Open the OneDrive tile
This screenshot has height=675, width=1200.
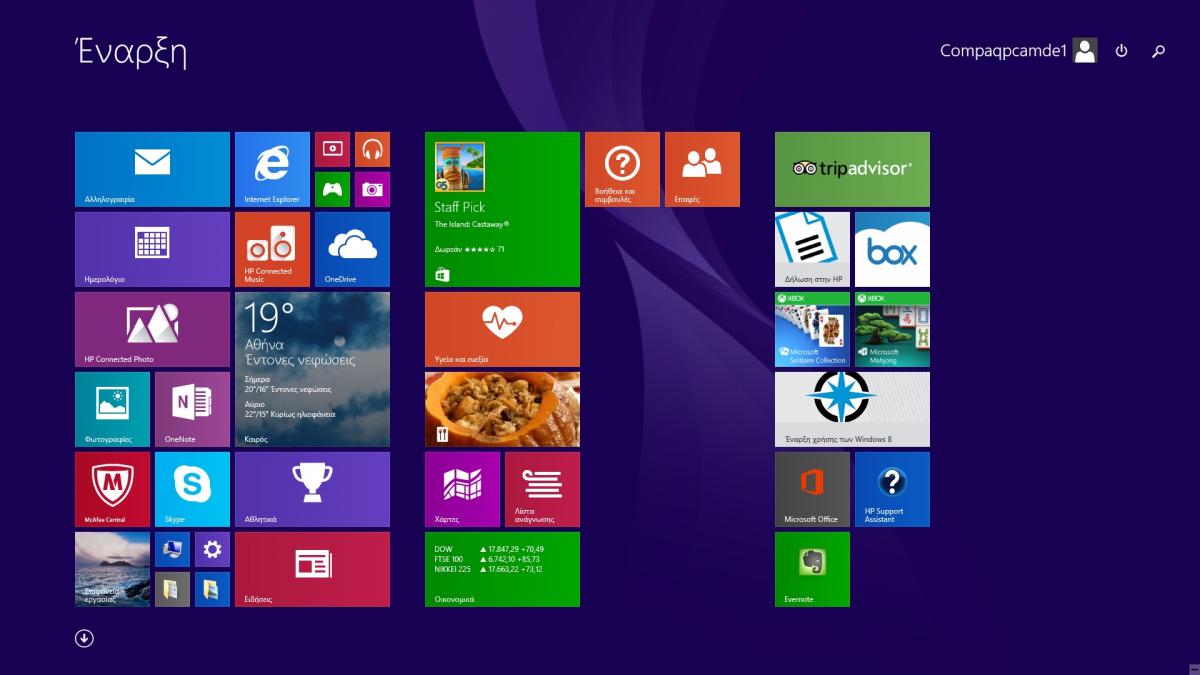(352, 249)
